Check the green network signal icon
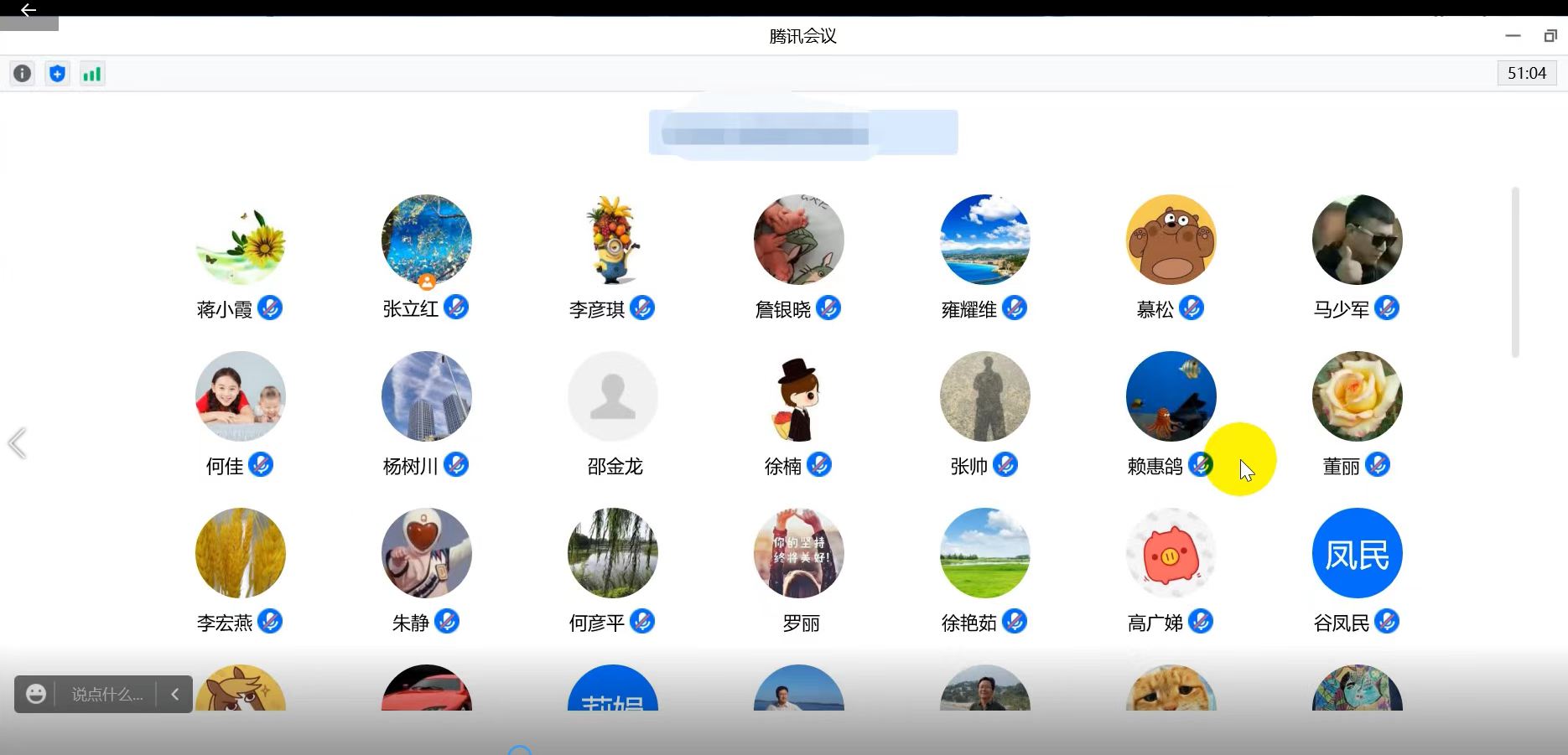Screen dimensions: 1568x755 [x=91, y=74]
